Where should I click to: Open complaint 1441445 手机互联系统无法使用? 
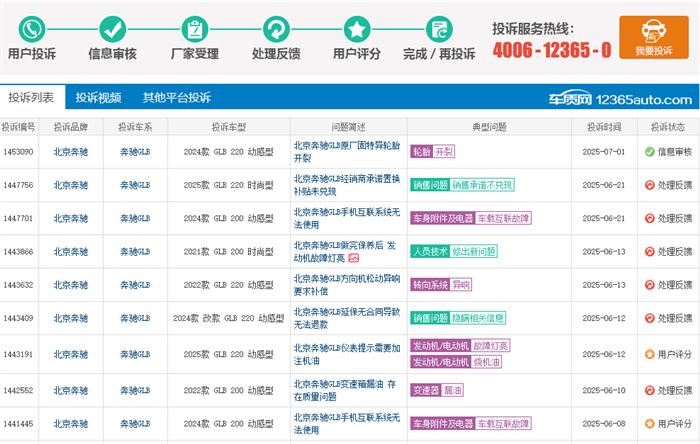click(347, 423)
